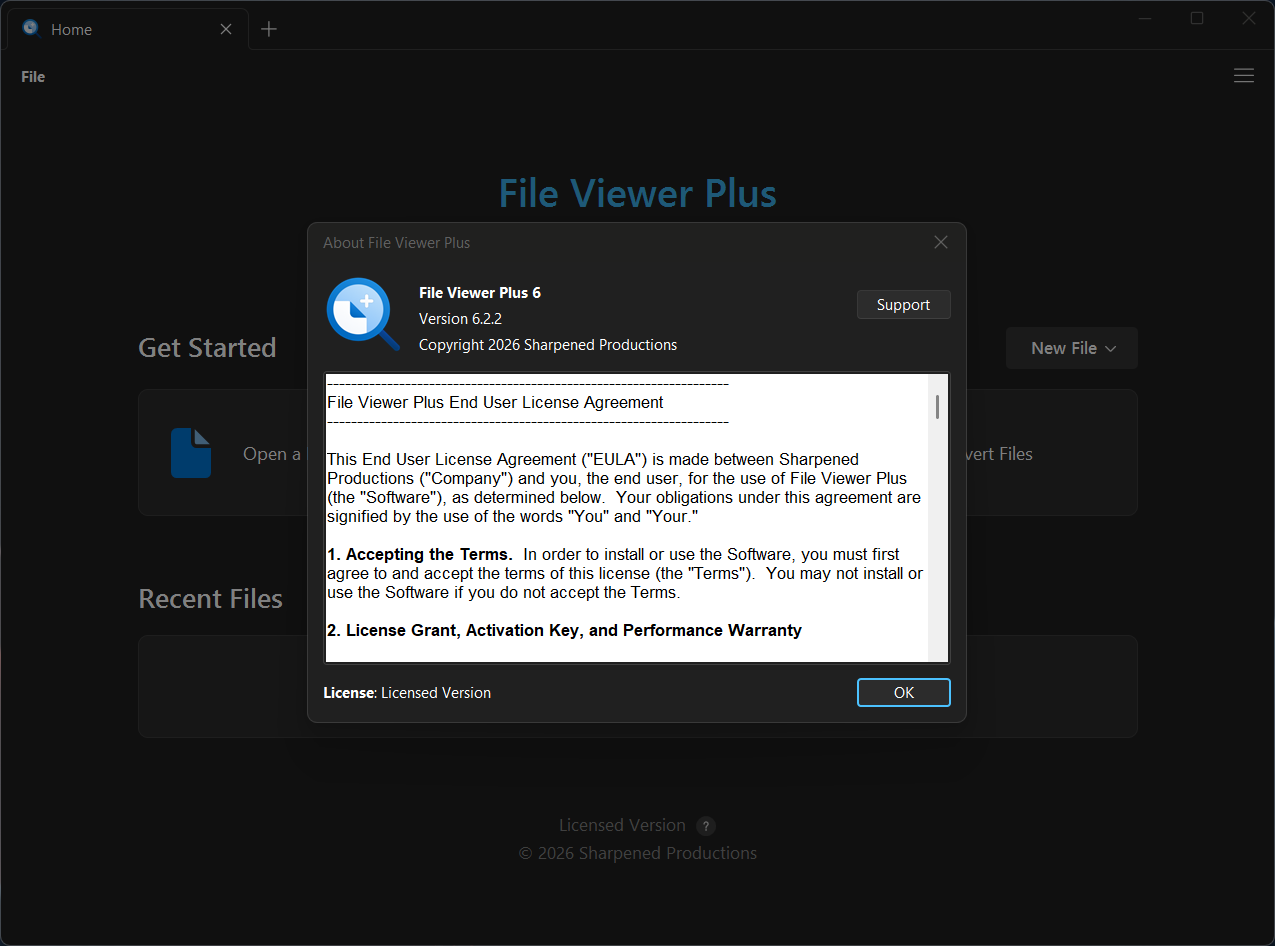The width and height of the screenshot is (1275, 946).
Task: Click the footer 'Licensed Version' text
Action: click(x=622, y=825)
